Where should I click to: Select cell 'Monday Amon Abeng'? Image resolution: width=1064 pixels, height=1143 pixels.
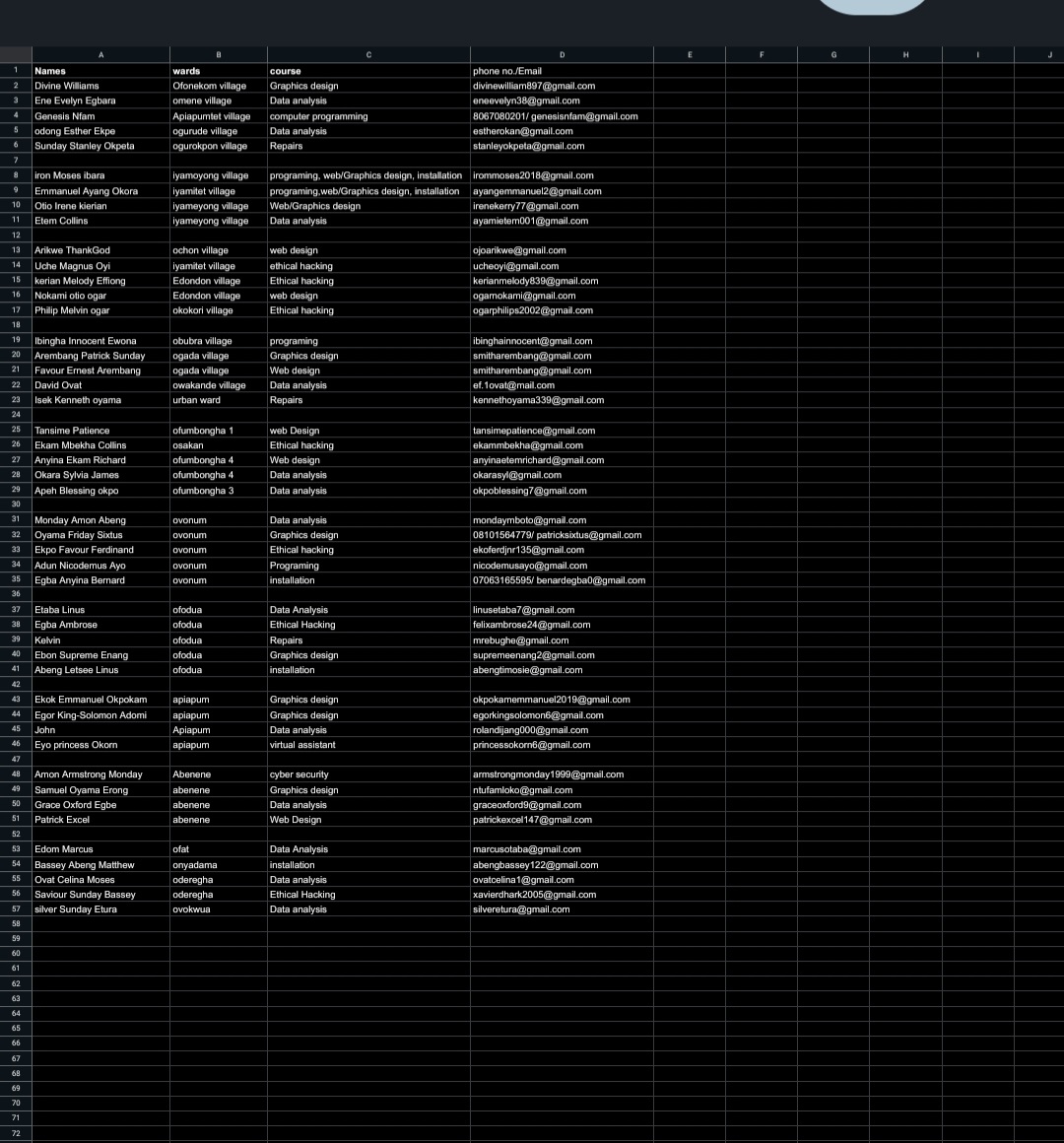pos(100,520)
